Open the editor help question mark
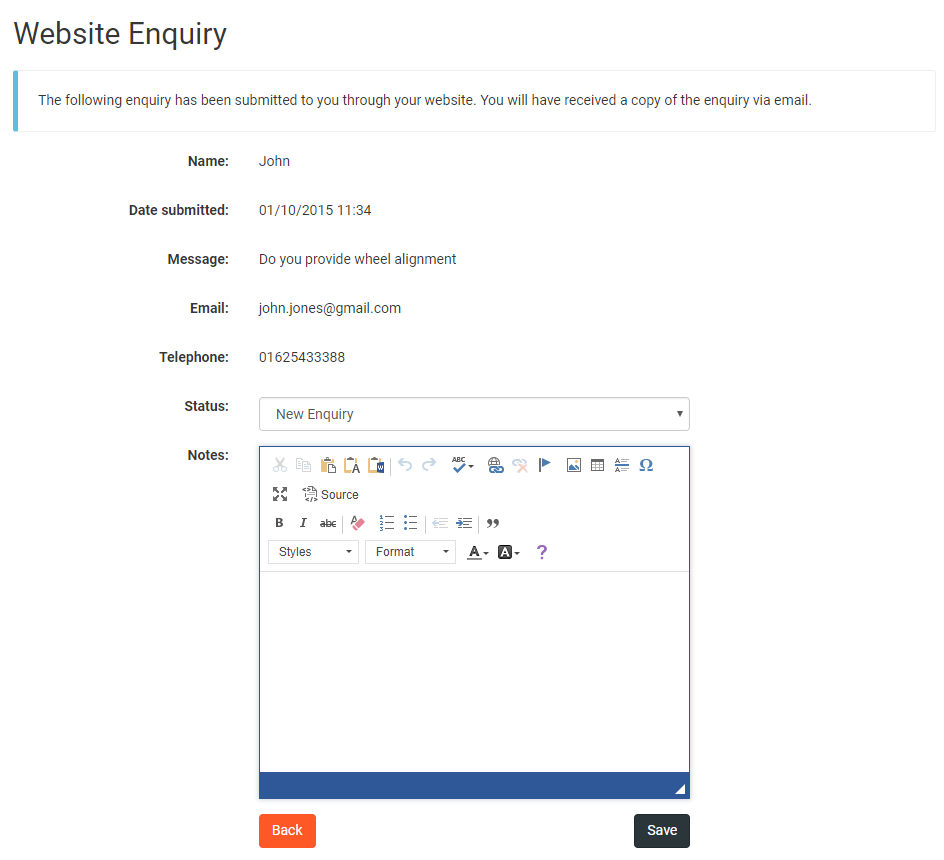The height and width of the screenshot is (860, 944). (541, 552)
